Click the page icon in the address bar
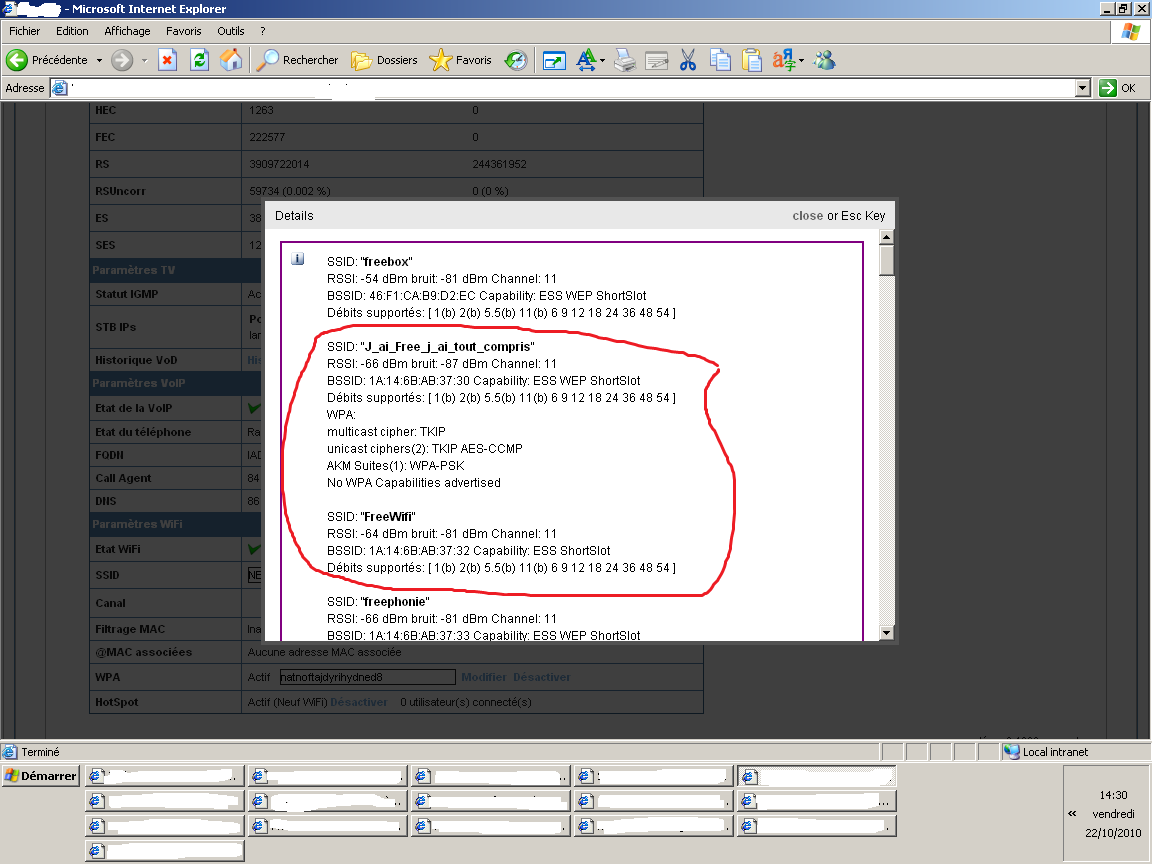This screenshot has height=864, width=1152. [x=60, y=88]
